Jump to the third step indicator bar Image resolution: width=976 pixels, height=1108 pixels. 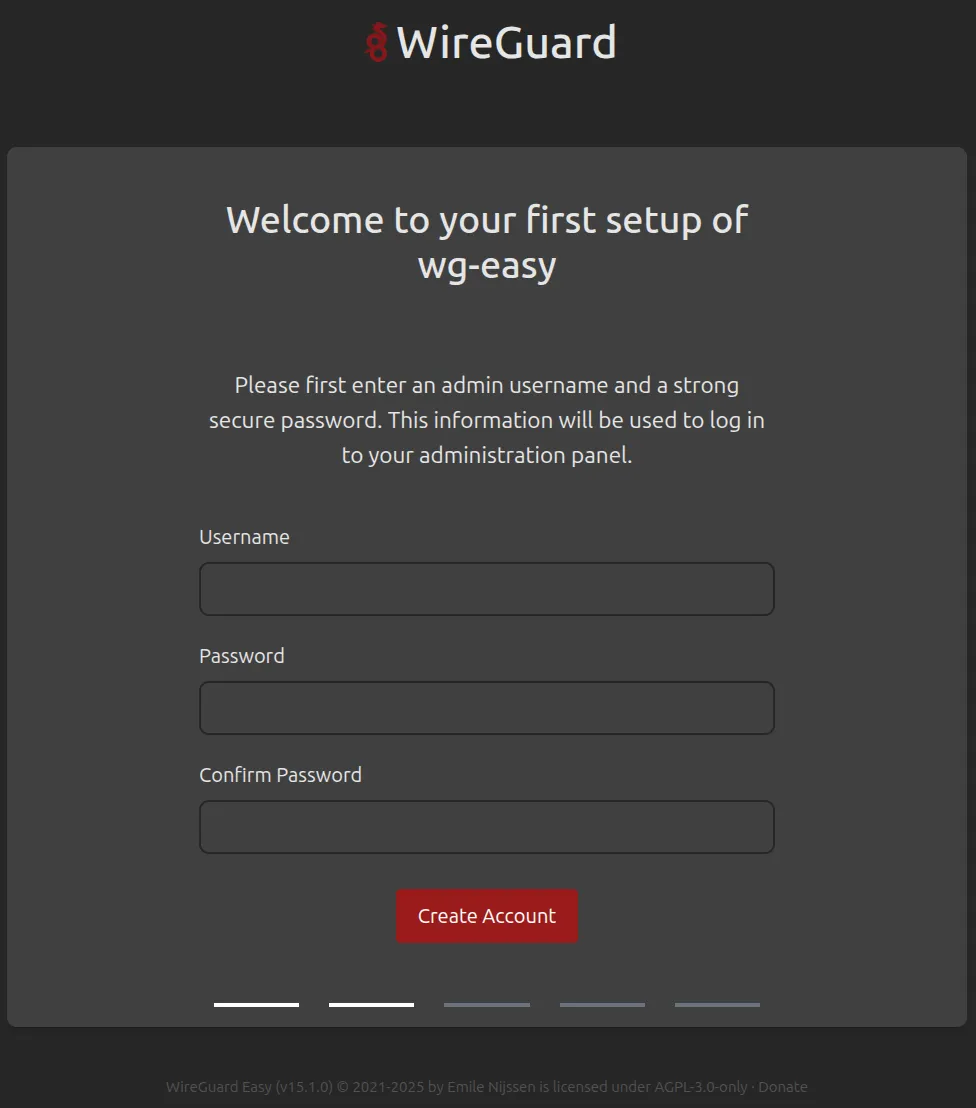[487, 1004]
